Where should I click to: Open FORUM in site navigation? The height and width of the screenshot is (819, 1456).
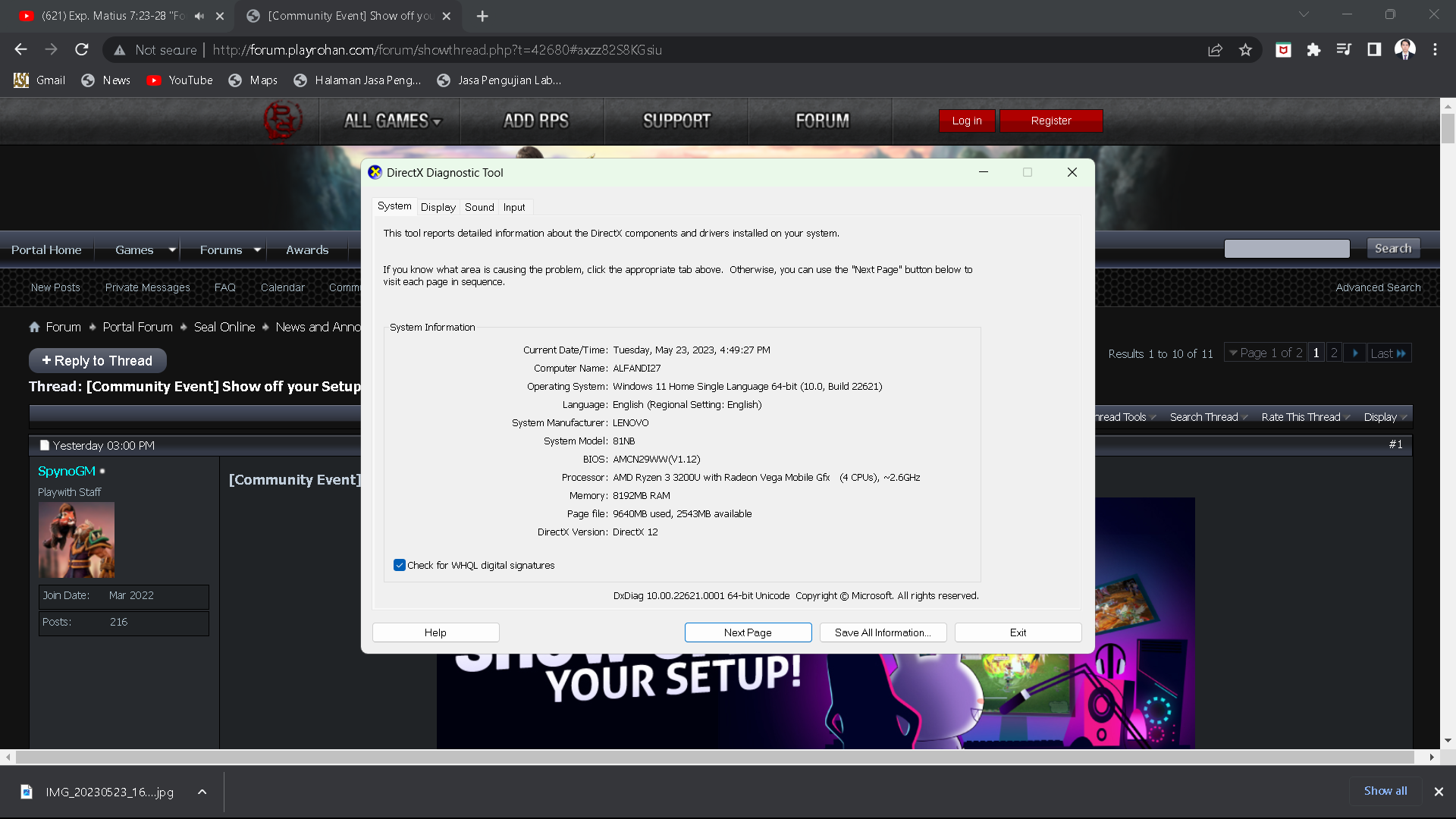[823, 121]
